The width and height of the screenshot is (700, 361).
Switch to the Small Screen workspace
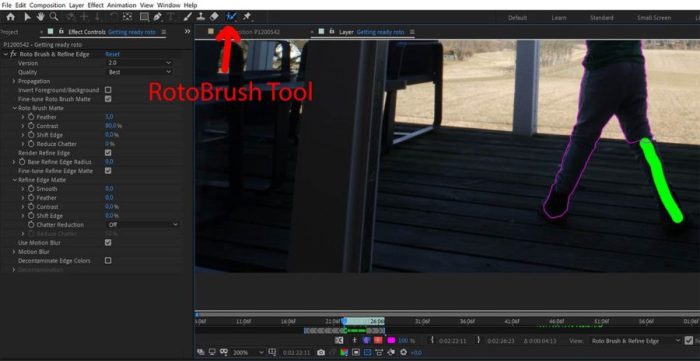click(x=654, y=18)
